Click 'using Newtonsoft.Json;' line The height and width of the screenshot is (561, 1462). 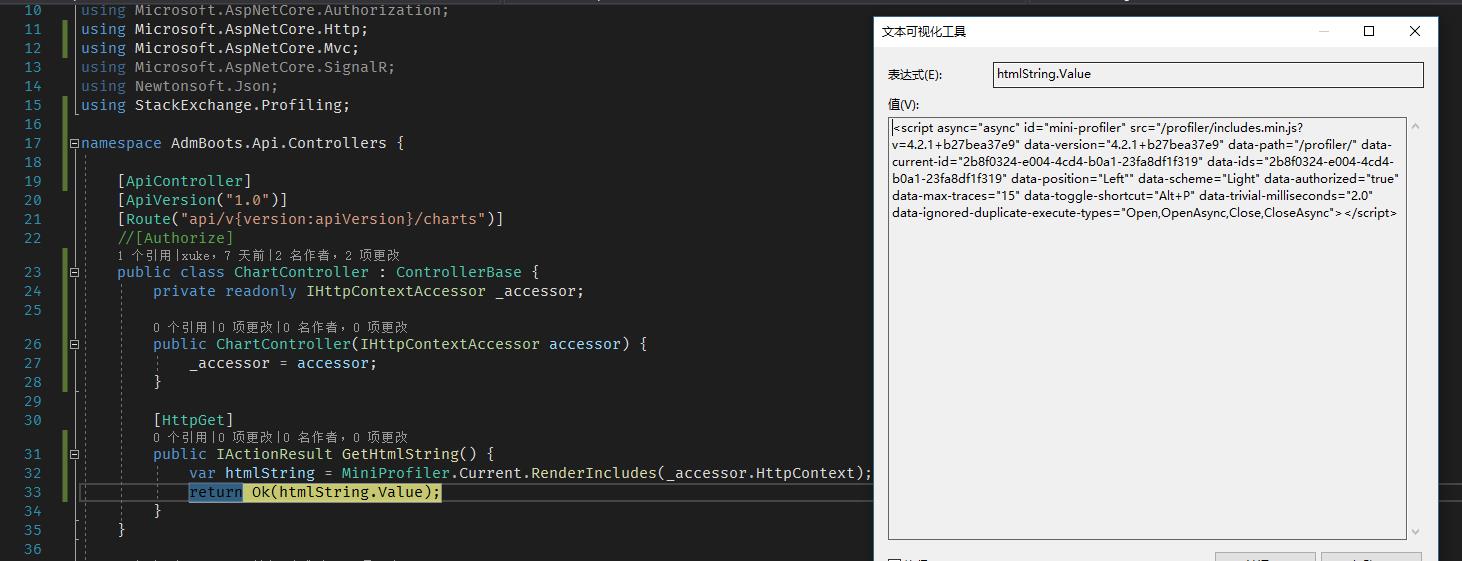click(180, 86)
